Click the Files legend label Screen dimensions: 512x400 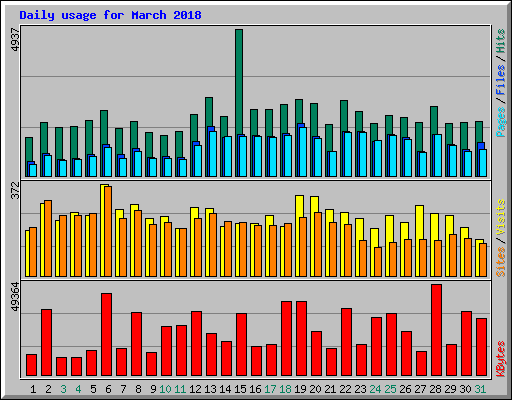(501, 79)
